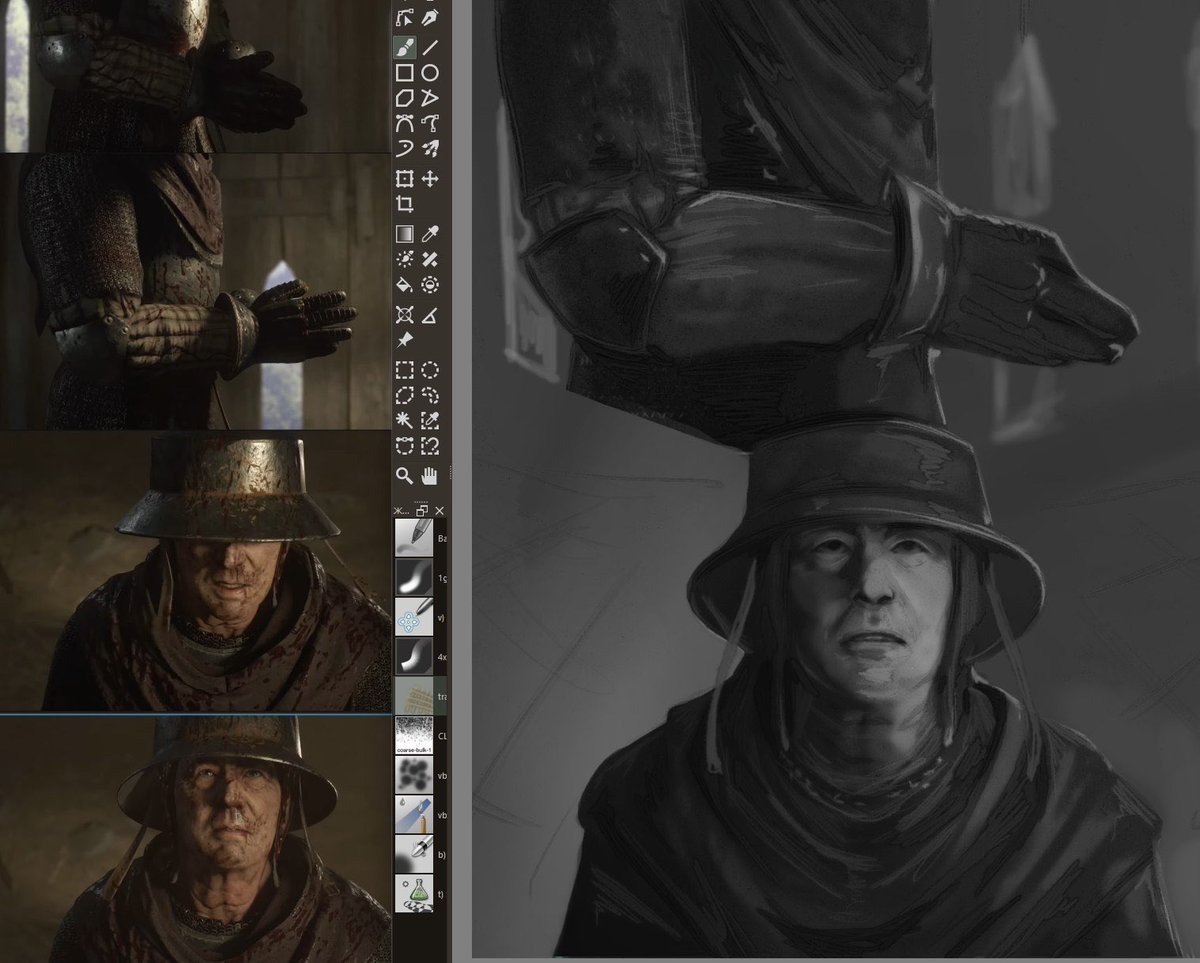Select the Measure angle tool
1200x963 pixels.
tap(430, 315)
